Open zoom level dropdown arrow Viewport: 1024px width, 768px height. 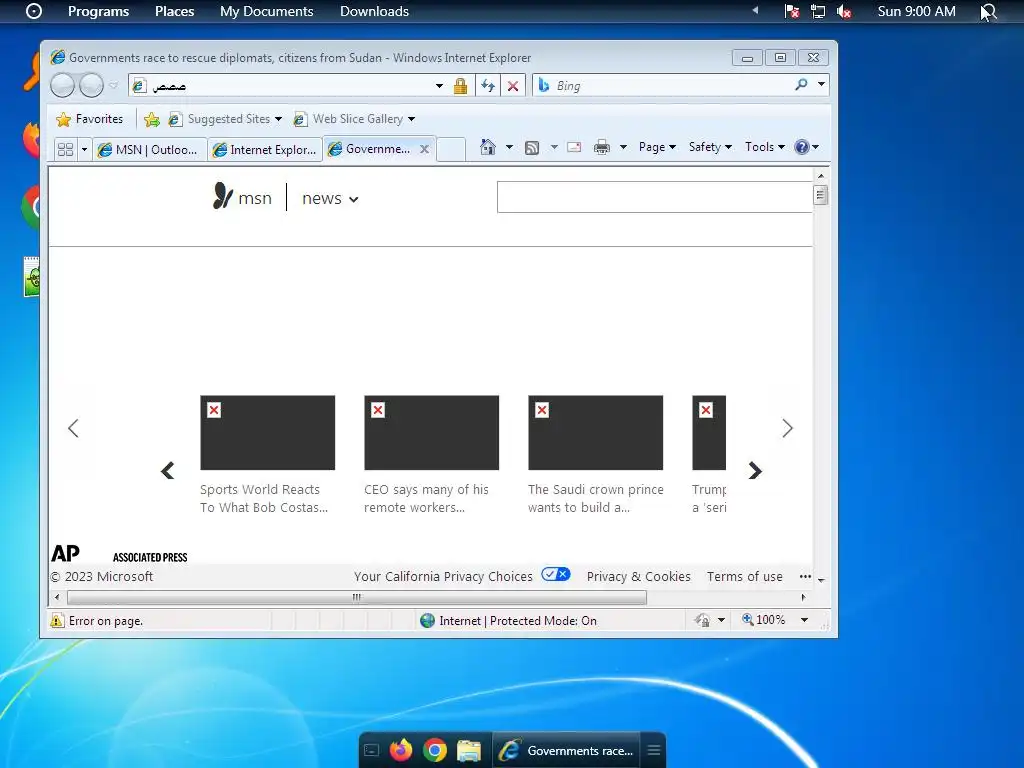pyautogui.click(x=805, y=620)
